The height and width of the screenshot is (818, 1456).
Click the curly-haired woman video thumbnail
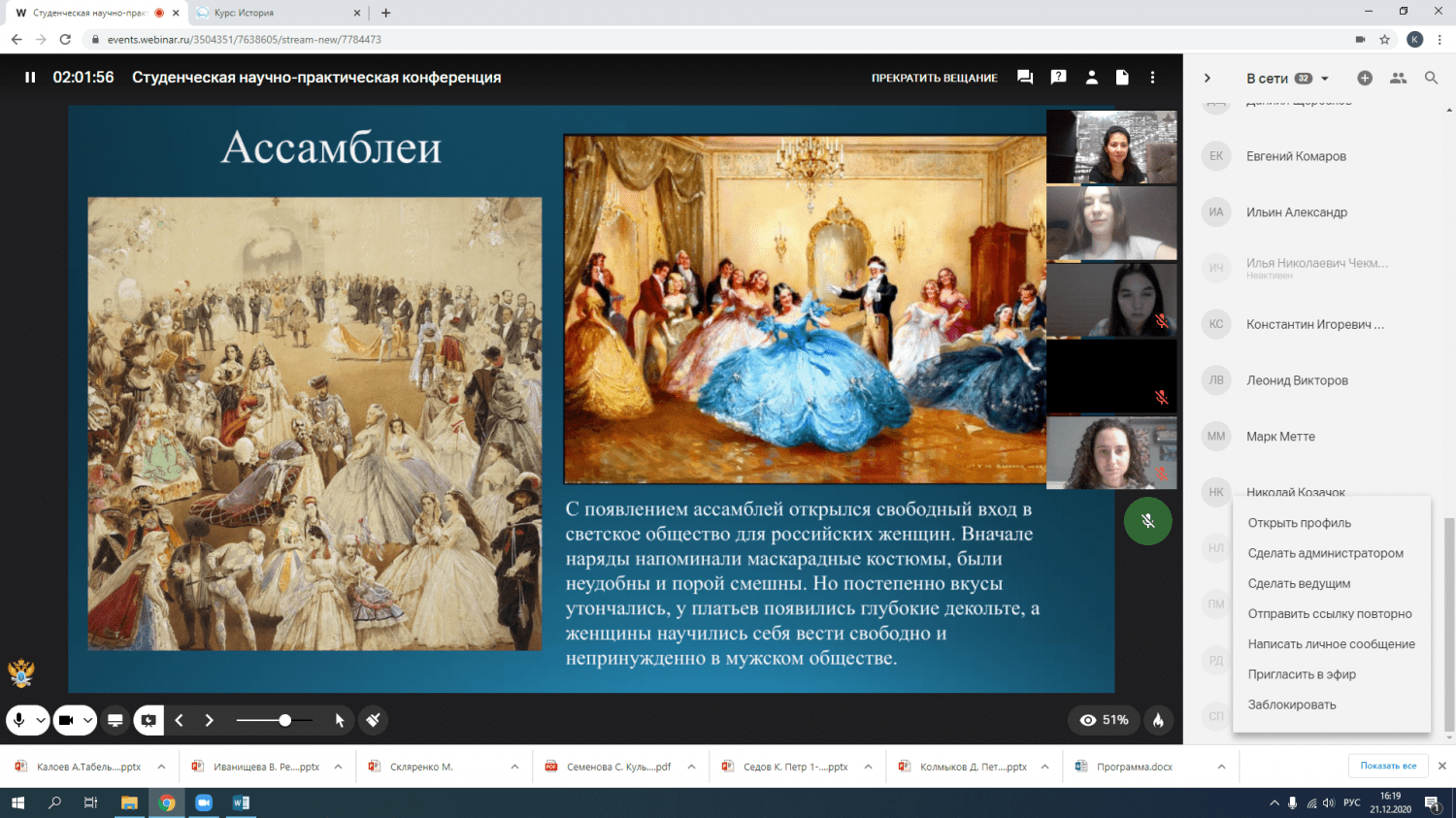click(1111, 452)
